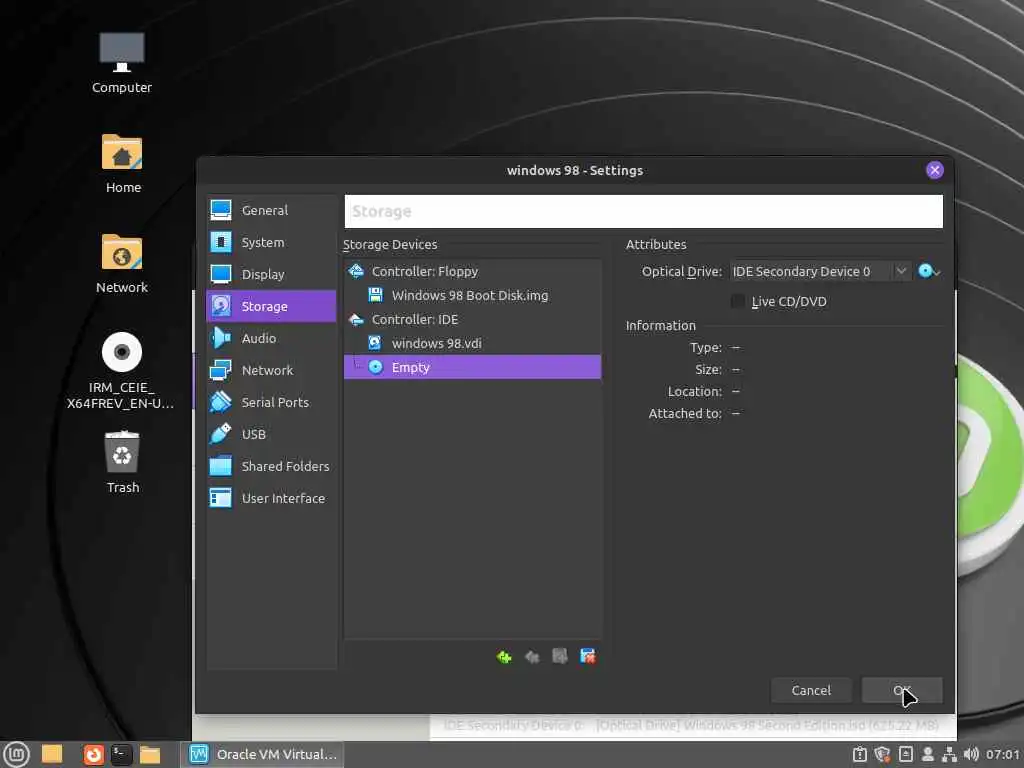This screenshot has width=1024, height=768.
Task: Close the windows 98 Settings dialog
Action: click(935, 170)
